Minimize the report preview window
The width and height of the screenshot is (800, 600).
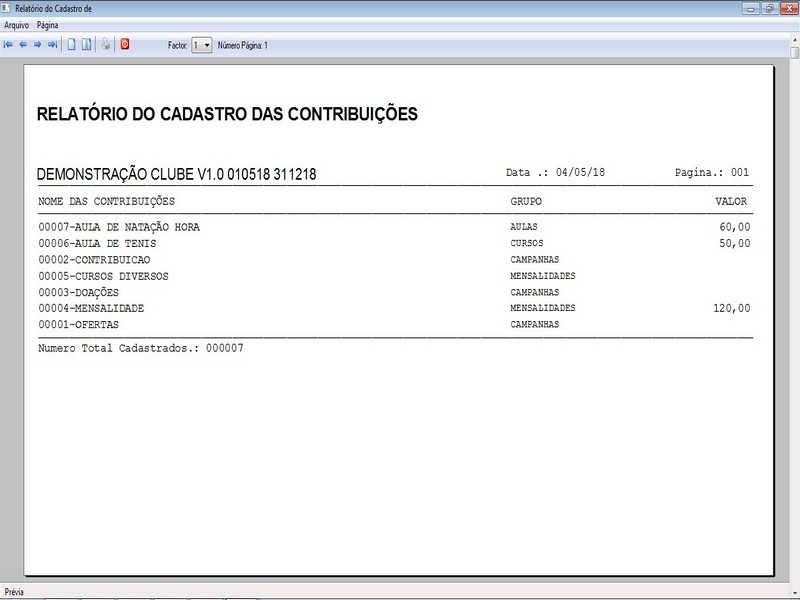[750, 9]
